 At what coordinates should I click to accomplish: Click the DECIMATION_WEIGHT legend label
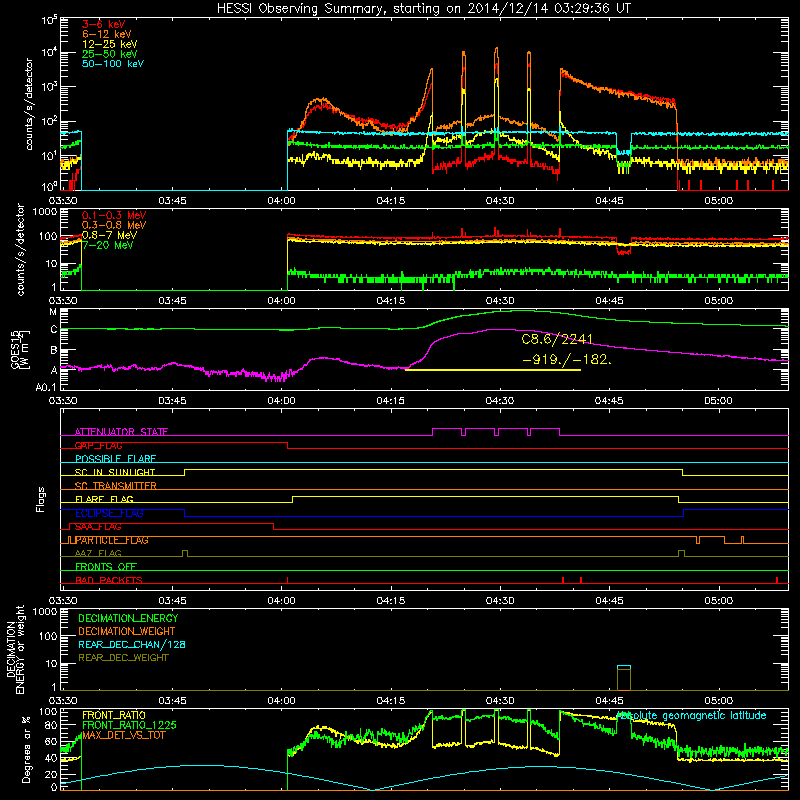pyautogui.click(x=127, y=632)
